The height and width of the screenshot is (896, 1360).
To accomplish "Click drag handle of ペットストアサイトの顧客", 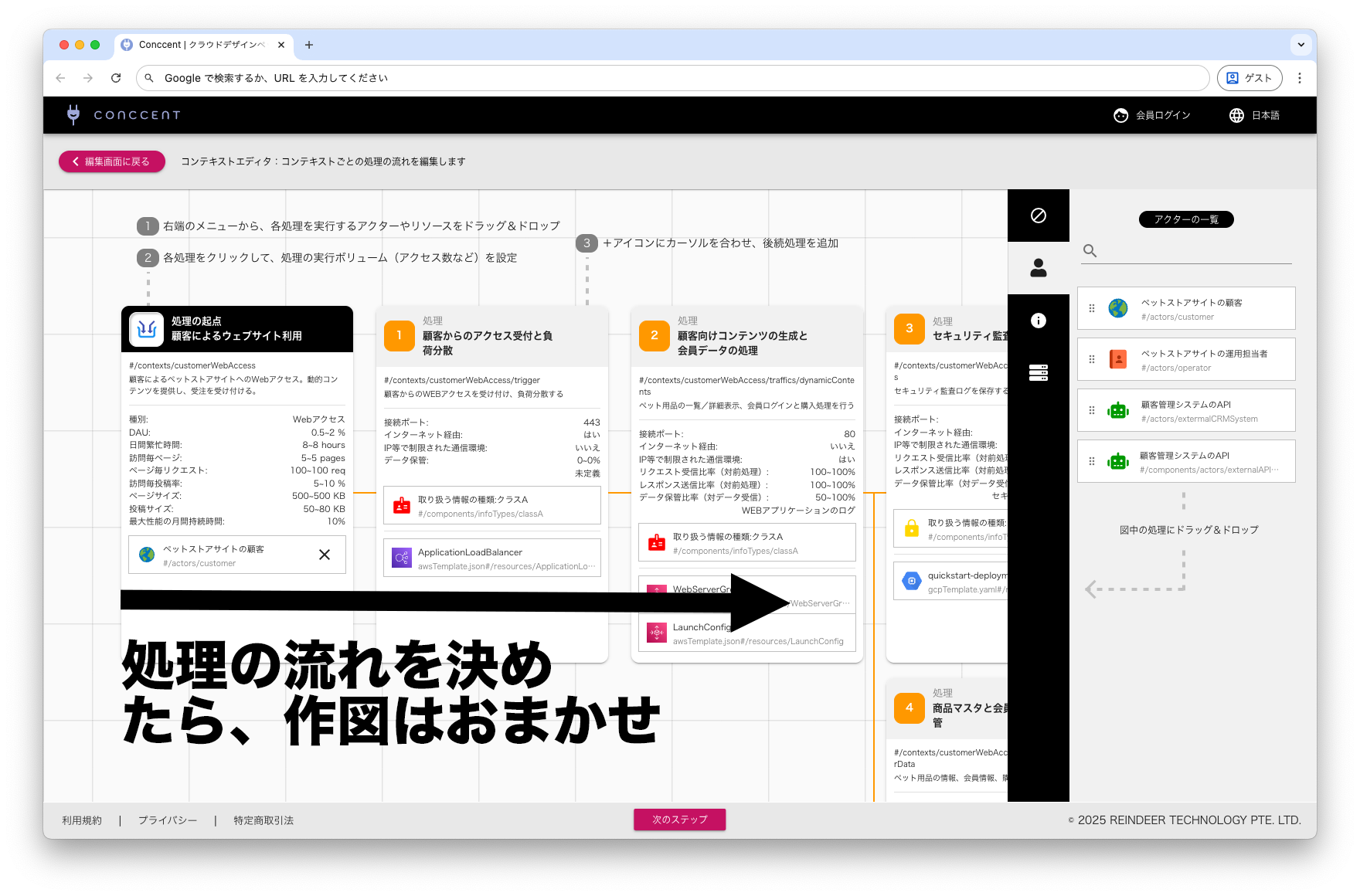I will [1092, 308].
